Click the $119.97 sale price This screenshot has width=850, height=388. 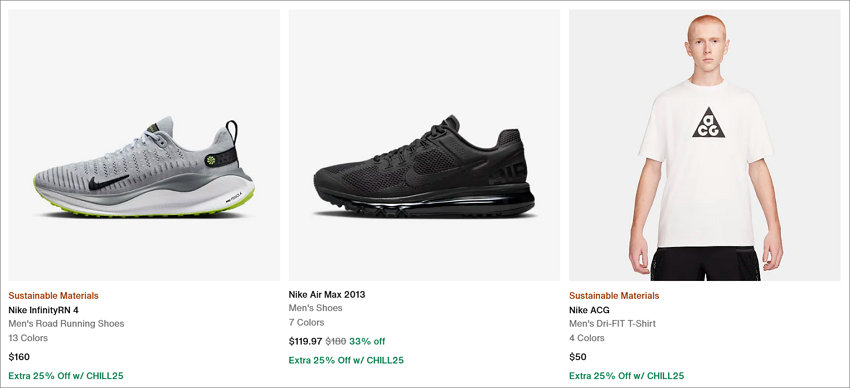pos(305,341)
